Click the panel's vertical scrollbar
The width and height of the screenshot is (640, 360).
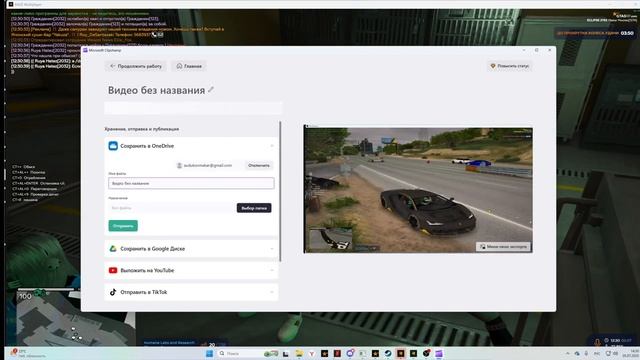(280, 191)
